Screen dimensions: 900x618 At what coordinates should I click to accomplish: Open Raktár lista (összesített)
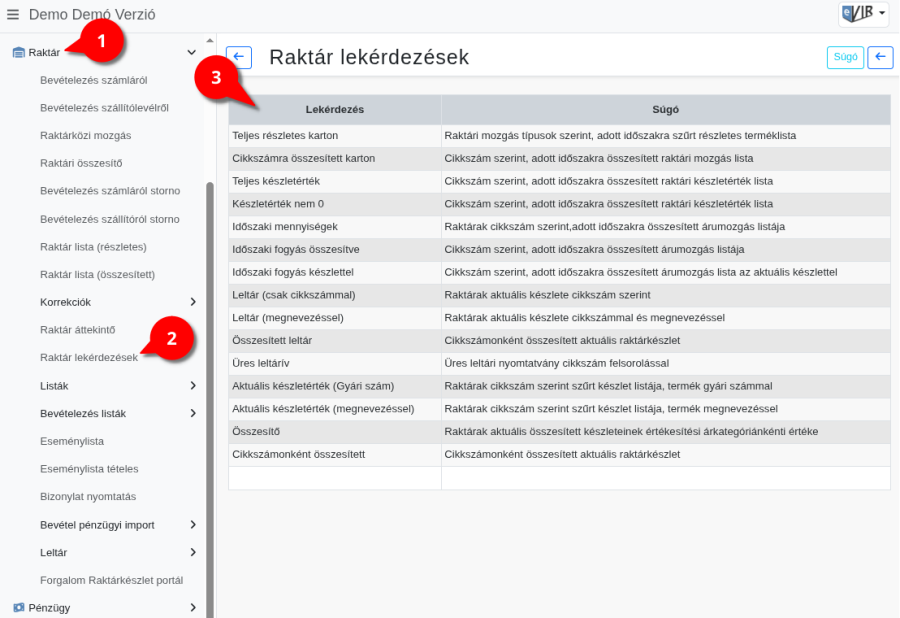click(x=98, y=274)
